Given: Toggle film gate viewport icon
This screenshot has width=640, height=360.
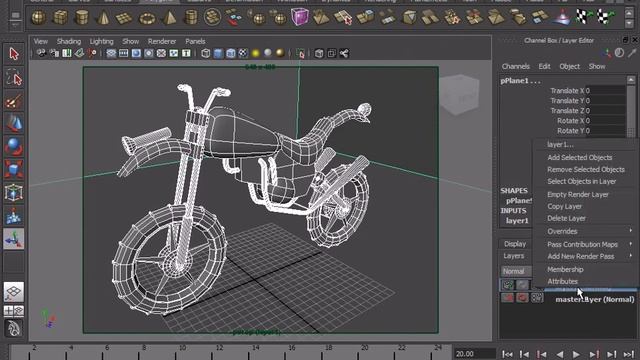Looking at the screenshot, I should click(x=123, y=53).
